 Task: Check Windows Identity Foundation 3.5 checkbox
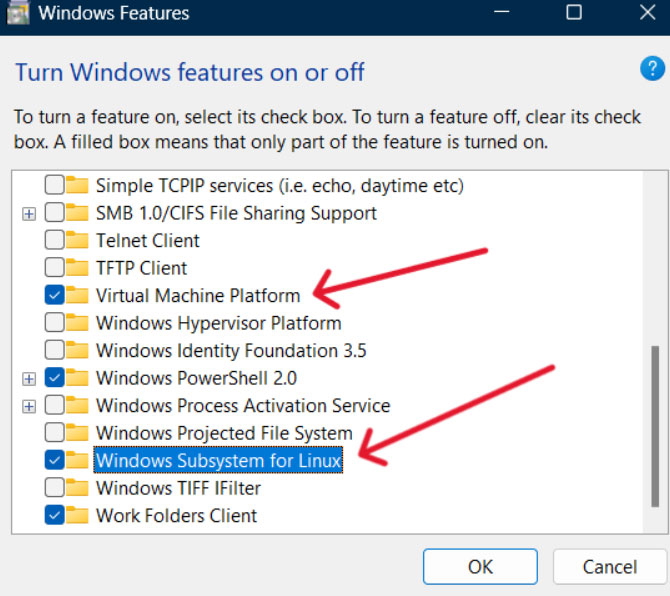point(54,350)
